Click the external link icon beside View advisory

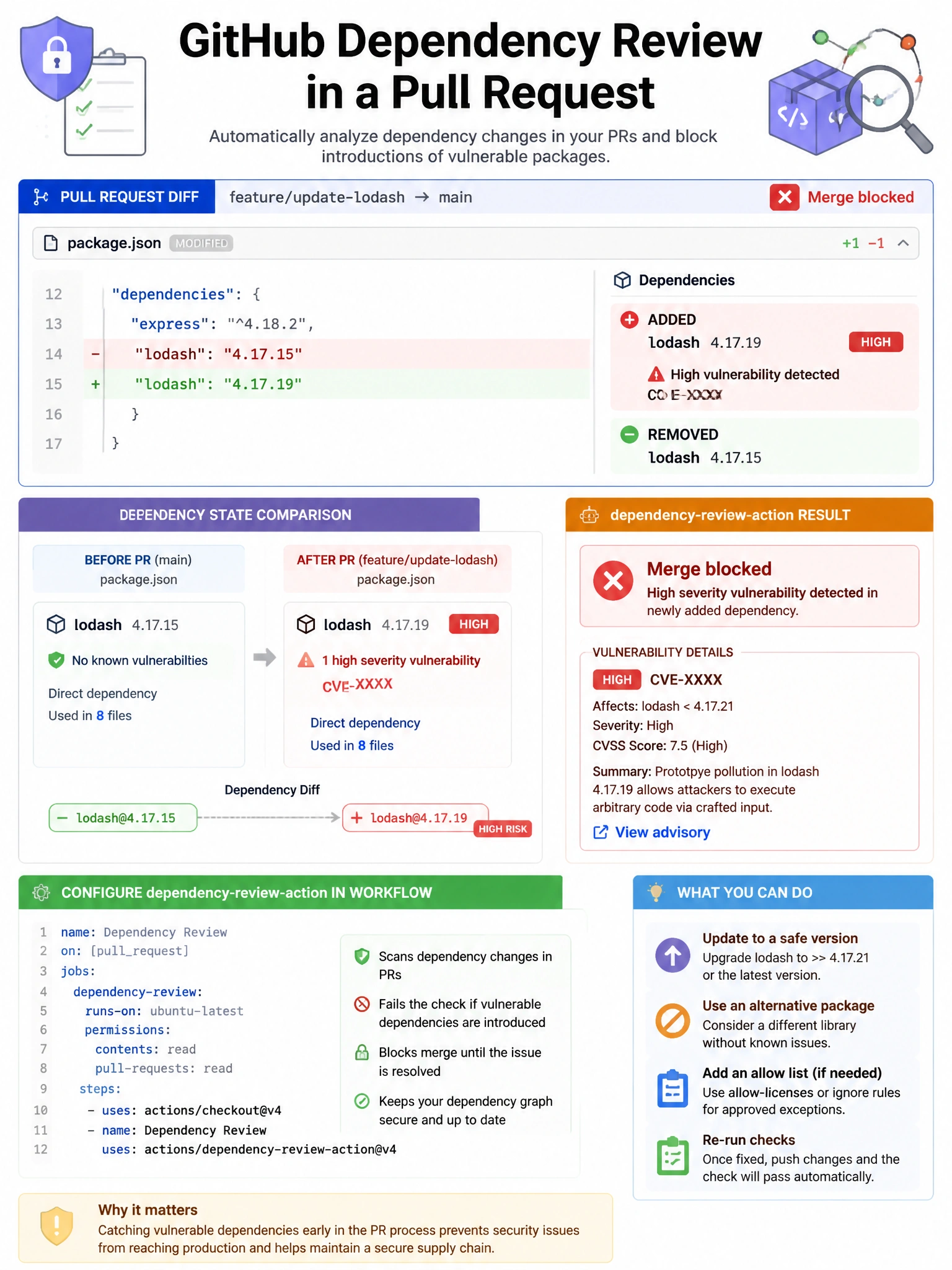601,832
